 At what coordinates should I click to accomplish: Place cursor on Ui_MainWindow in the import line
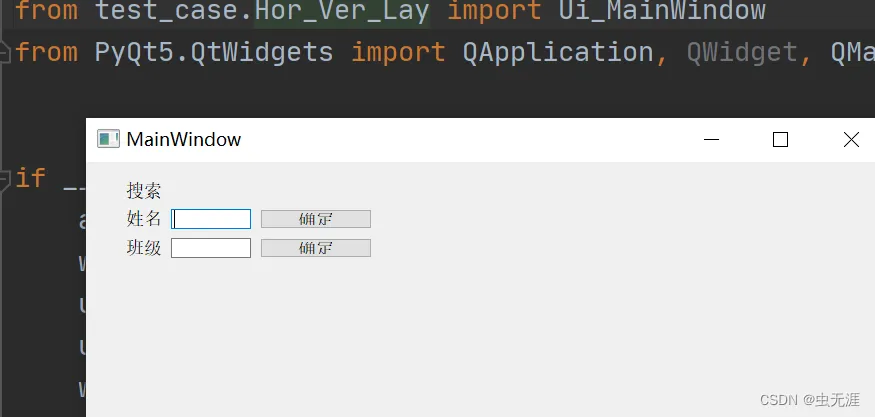pos(662,11)
